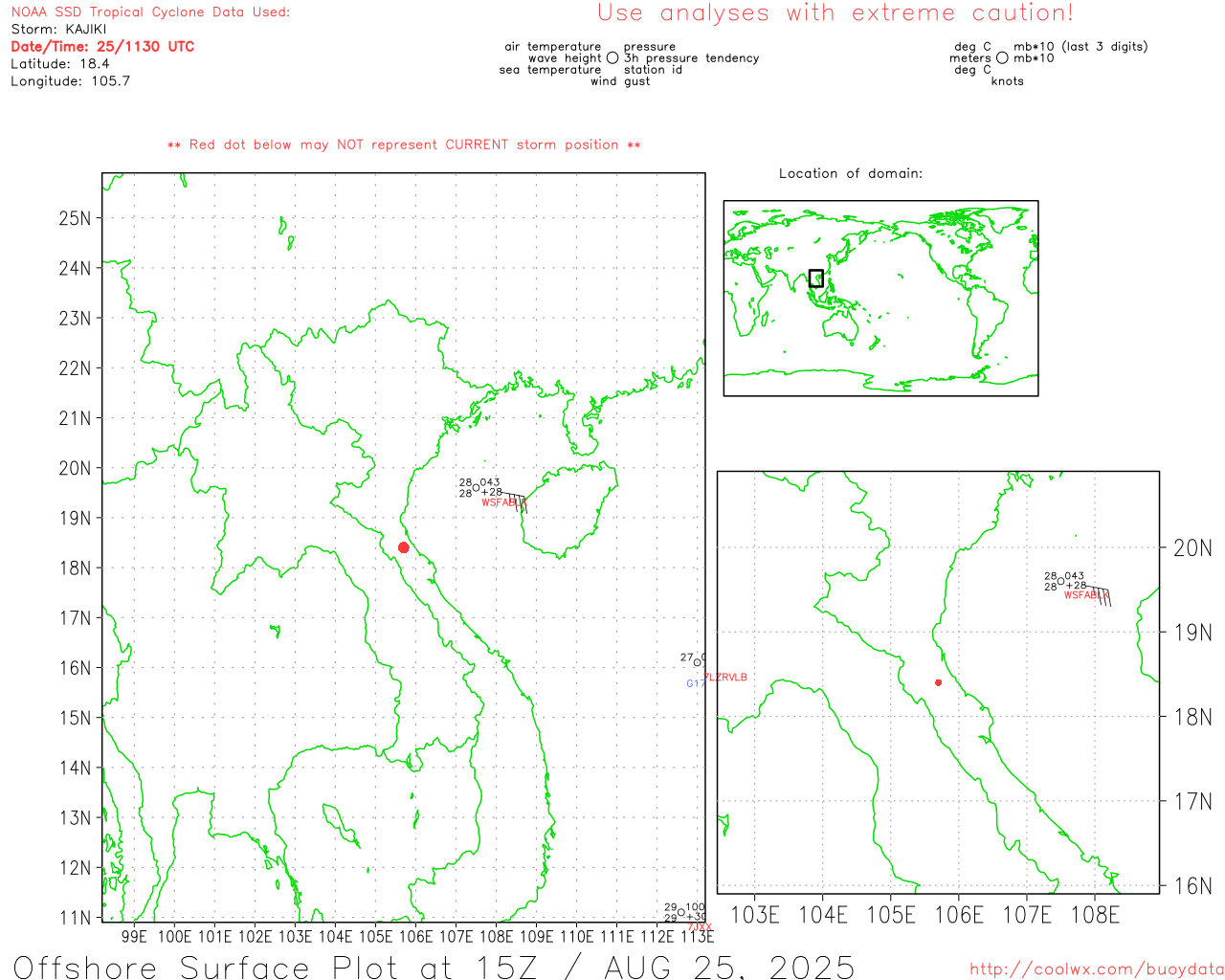Click the 14N label on main map axis
The height and width of the screenshot is (980, 1225).
(75, 768)
